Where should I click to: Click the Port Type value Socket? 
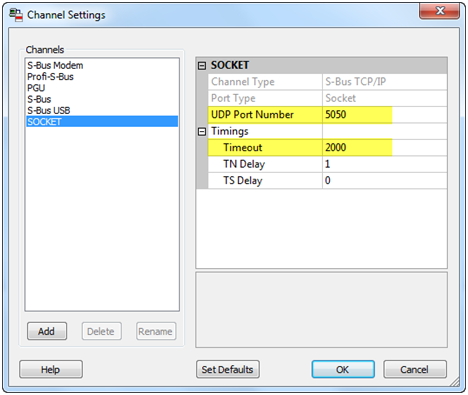click(x=384, y=98)
